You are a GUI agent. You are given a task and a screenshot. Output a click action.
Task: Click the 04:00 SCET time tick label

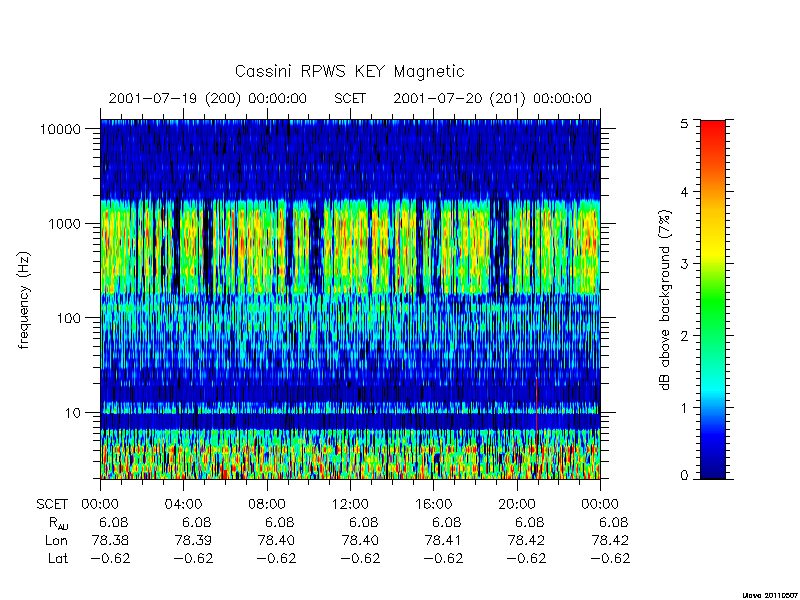[183, 504]
